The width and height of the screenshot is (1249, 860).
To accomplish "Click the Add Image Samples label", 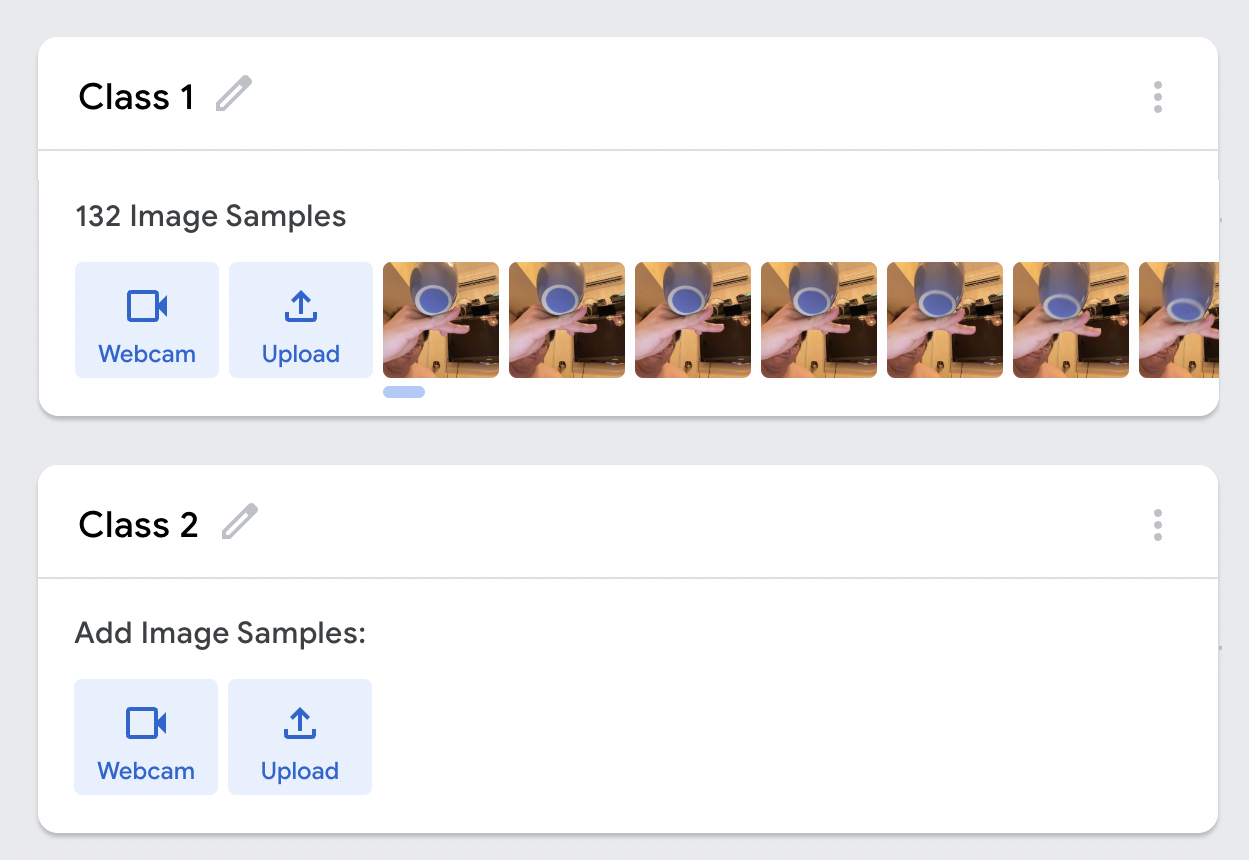I will tap(221, 633).
